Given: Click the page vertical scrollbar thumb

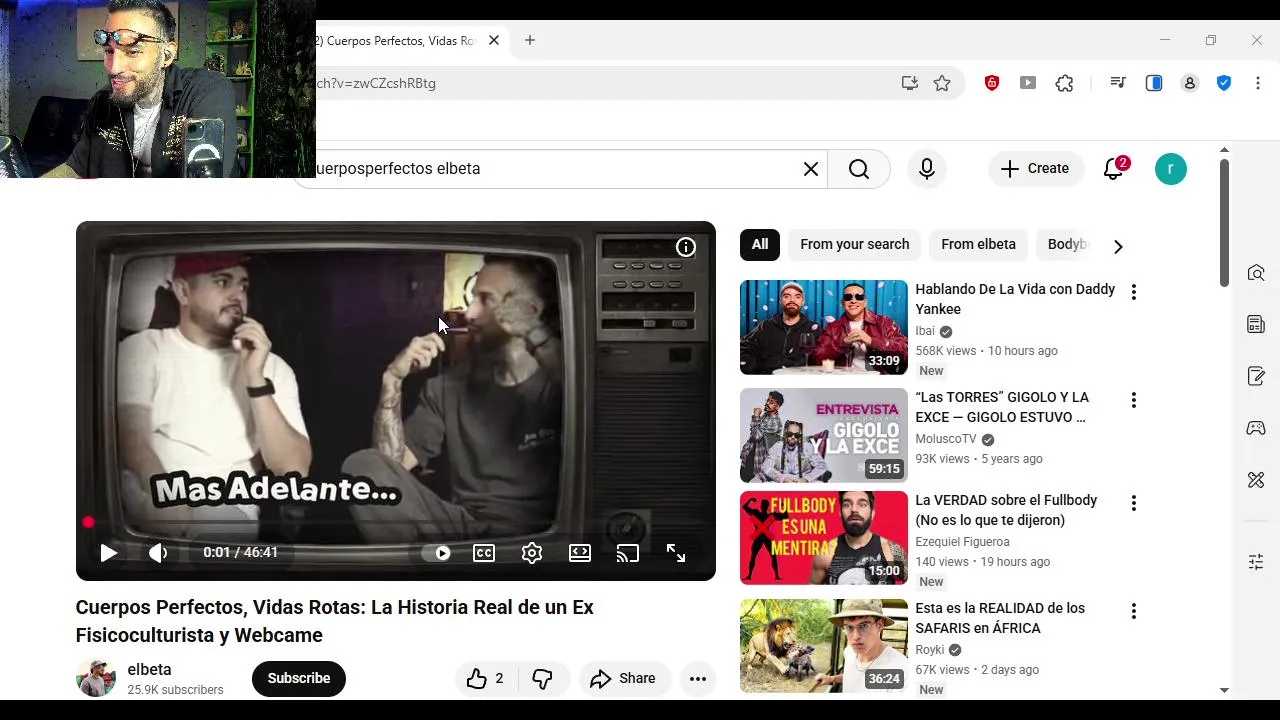Looking at the screenshot, I should click(x=1224, y=223).
